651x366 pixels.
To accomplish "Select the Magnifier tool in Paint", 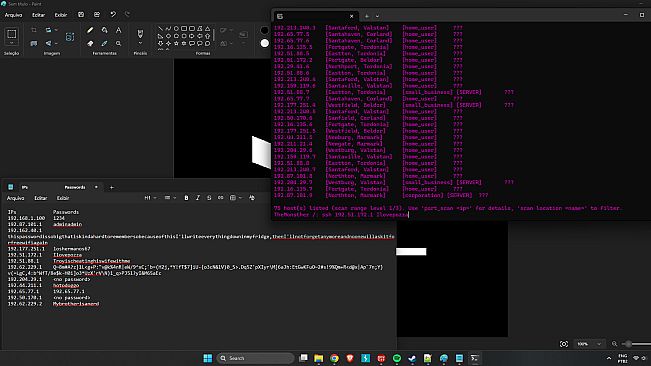I will (119, 43).
